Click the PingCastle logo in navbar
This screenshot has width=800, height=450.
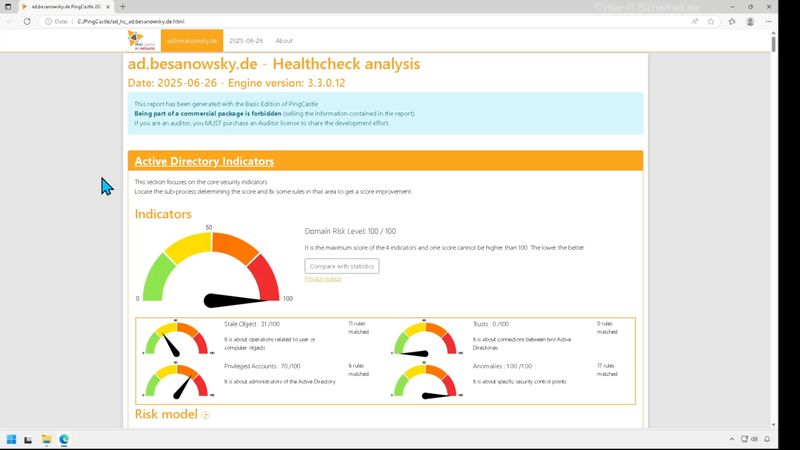[141, 40]
